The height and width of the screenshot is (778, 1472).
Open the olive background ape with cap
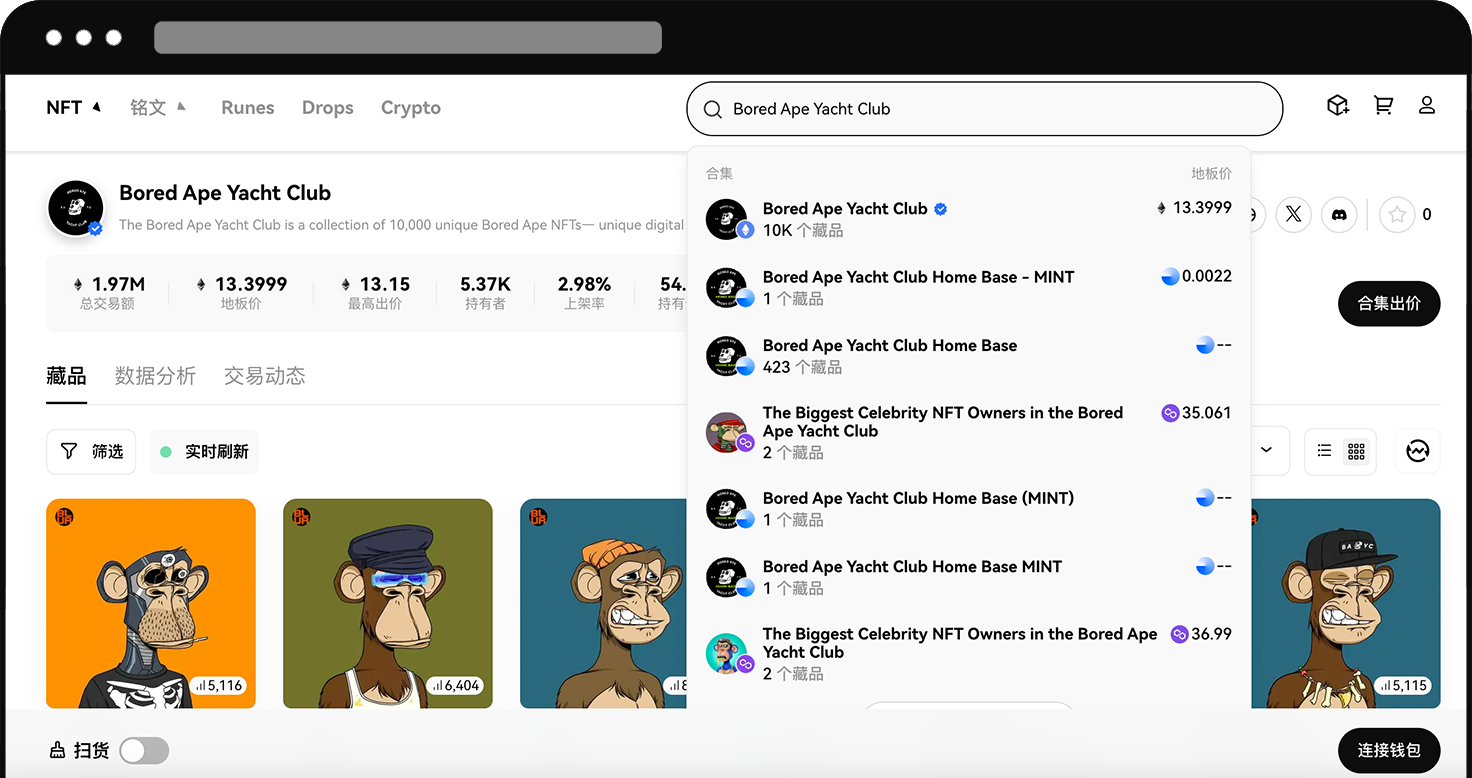(388, 603)
